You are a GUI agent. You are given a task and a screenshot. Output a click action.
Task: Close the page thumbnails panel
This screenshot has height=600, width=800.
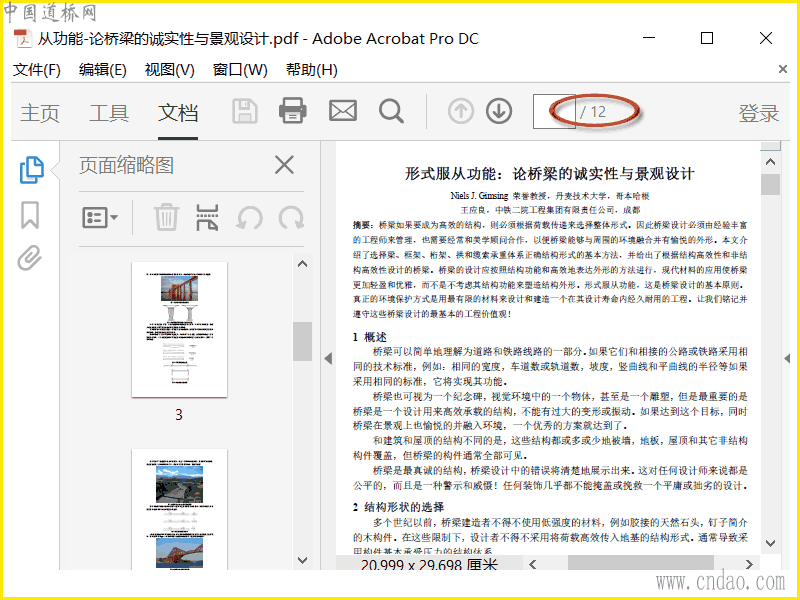click(x=284, y=165)
